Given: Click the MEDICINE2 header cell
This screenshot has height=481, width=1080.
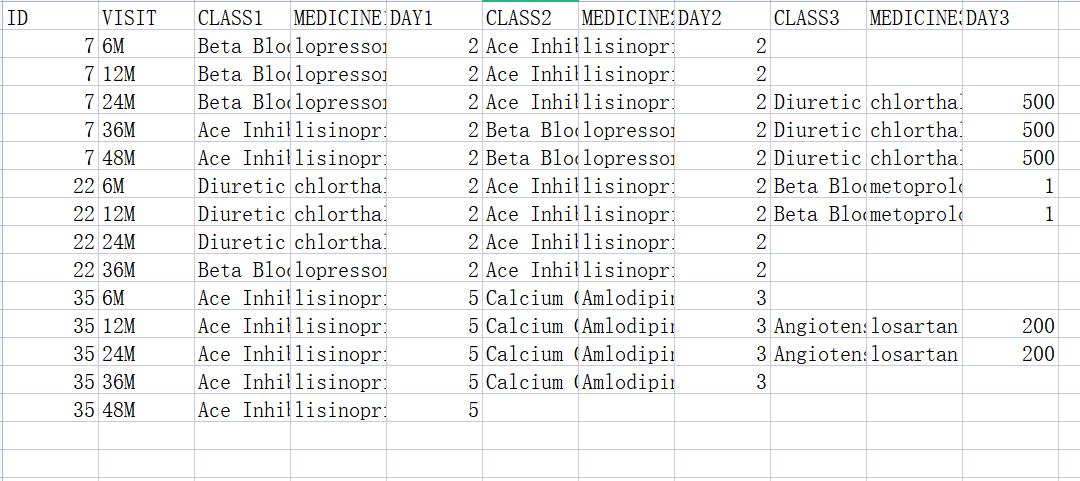Looking at the screenshot, I should 626,18.
